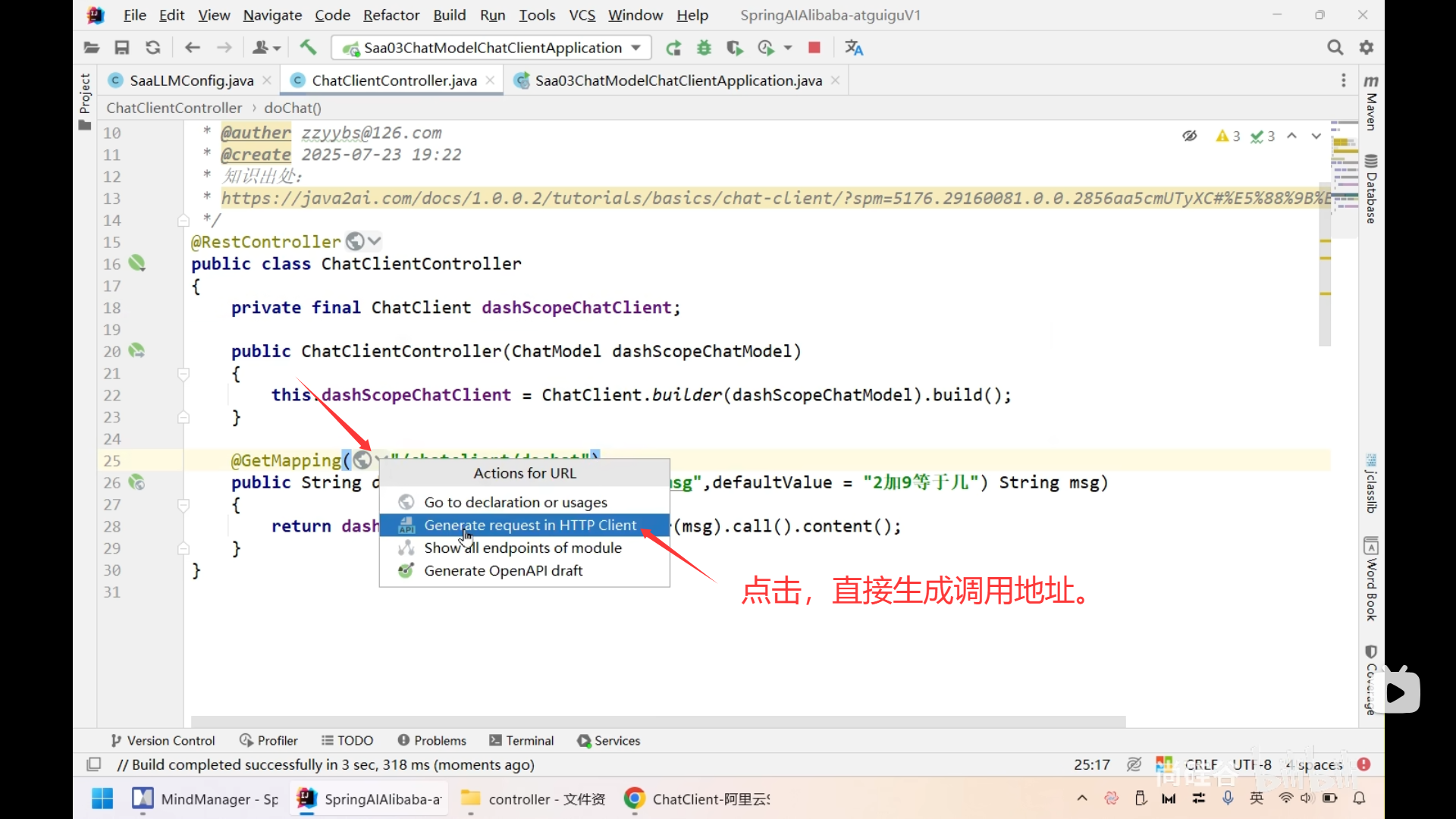1456x819 pixels.
Task: Collapse the constructor fold marker at line 21
Action: 183,374
